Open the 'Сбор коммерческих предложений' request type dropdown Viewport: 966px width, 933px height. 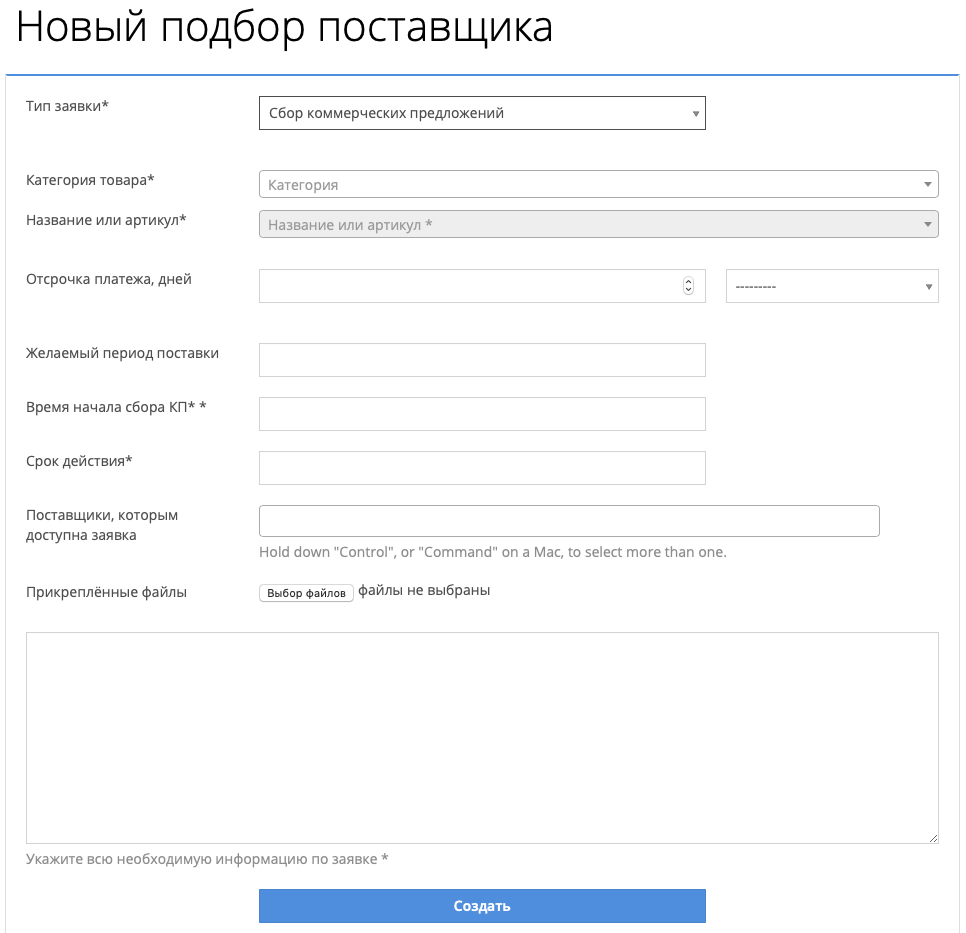coord(481,113)
